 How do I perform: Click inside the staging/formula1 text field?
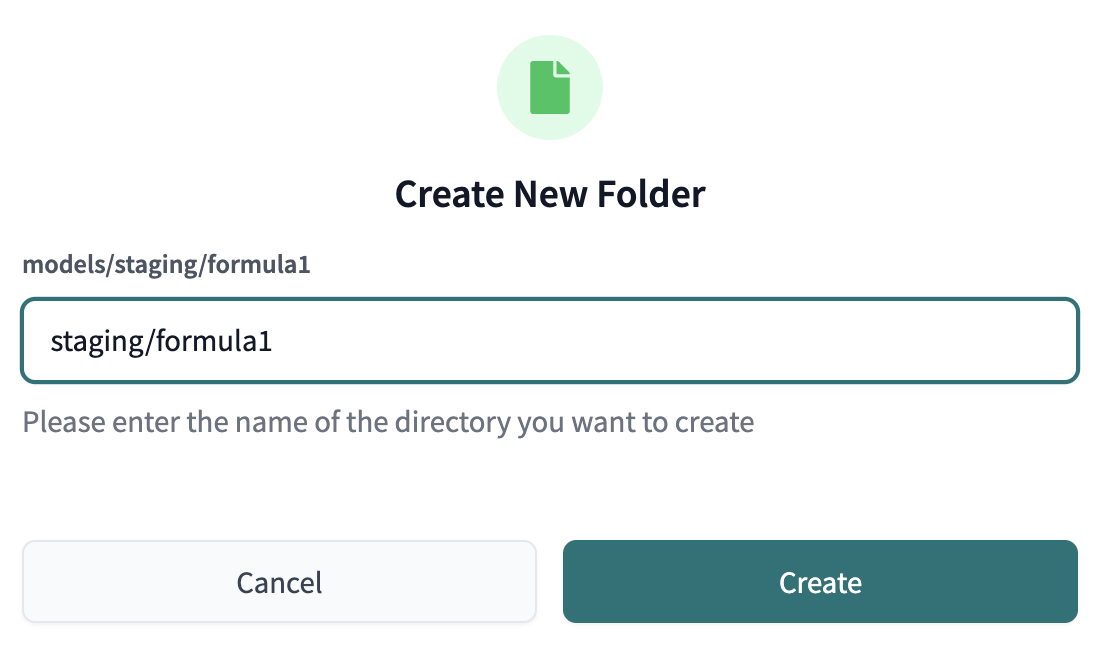550,340
